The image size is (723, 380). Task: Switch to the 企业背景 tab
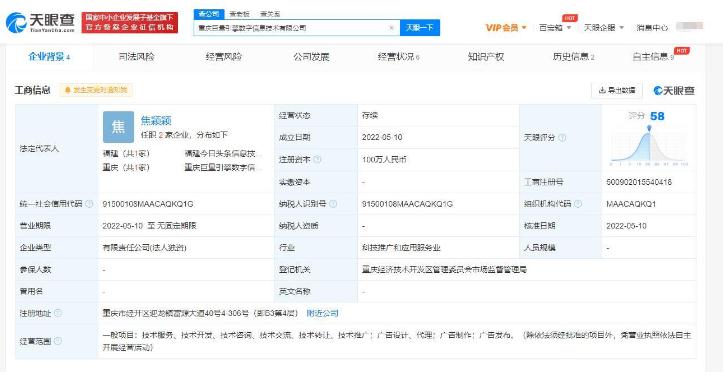coord(49,57)
